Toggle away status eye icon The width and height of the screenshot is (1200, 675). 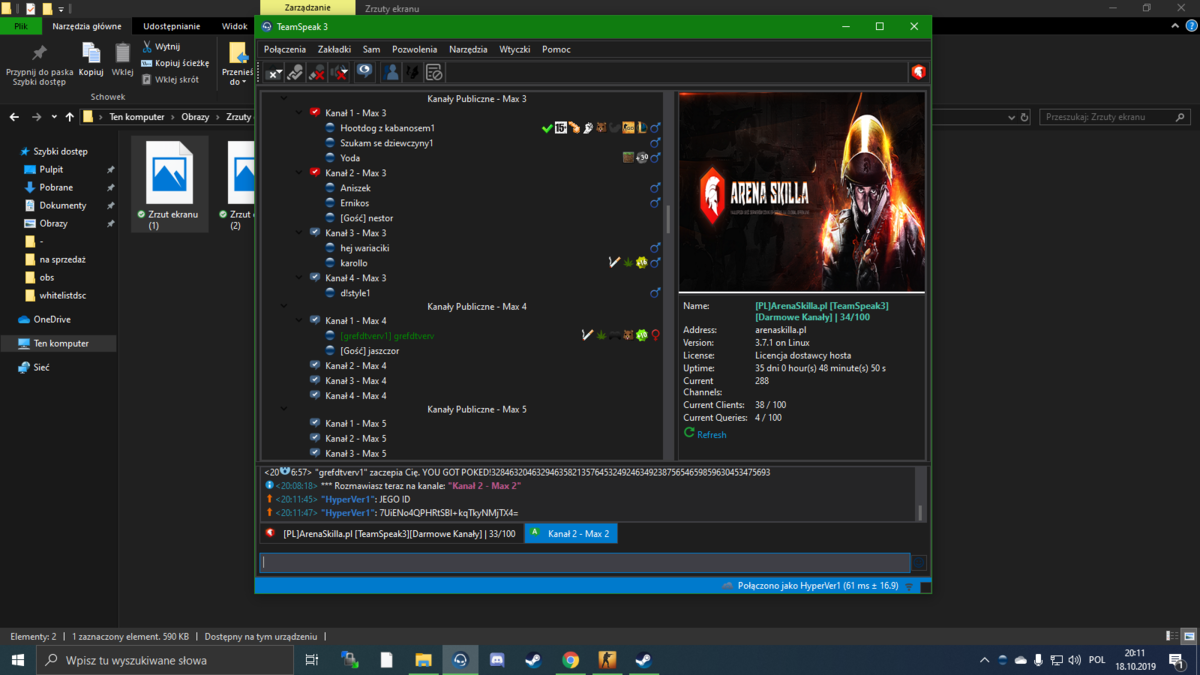(364, 72)
